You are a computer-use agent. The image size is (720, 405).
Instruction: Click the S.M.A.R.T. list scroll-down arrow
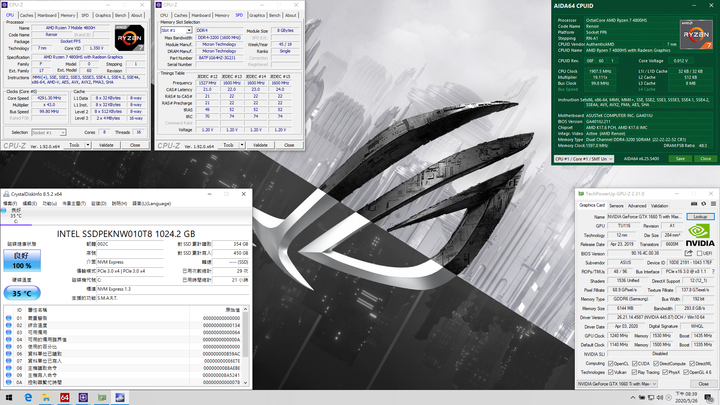click(245, 382)
